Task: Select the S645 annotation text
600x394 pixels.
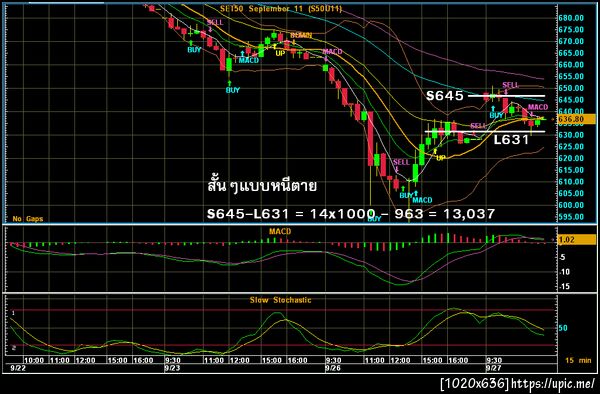Action: tap(445, 96)
